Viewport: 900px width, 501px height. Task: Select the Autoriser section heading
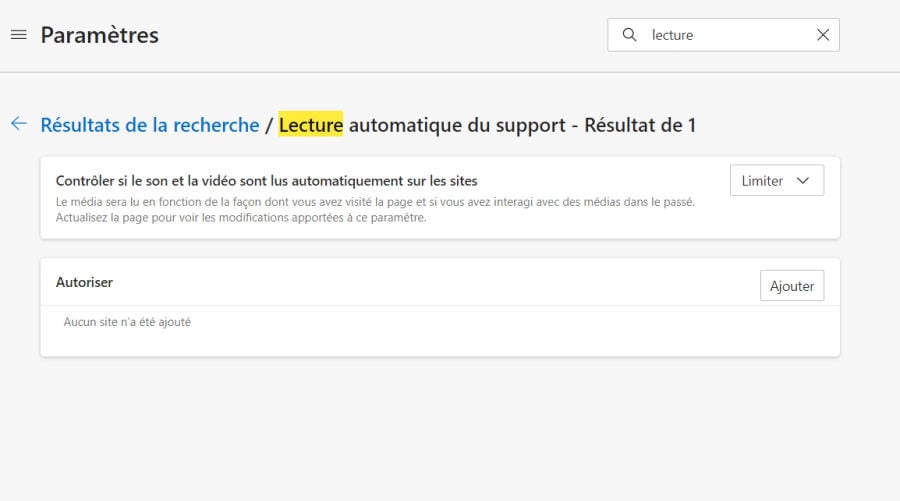pos(84,282)
